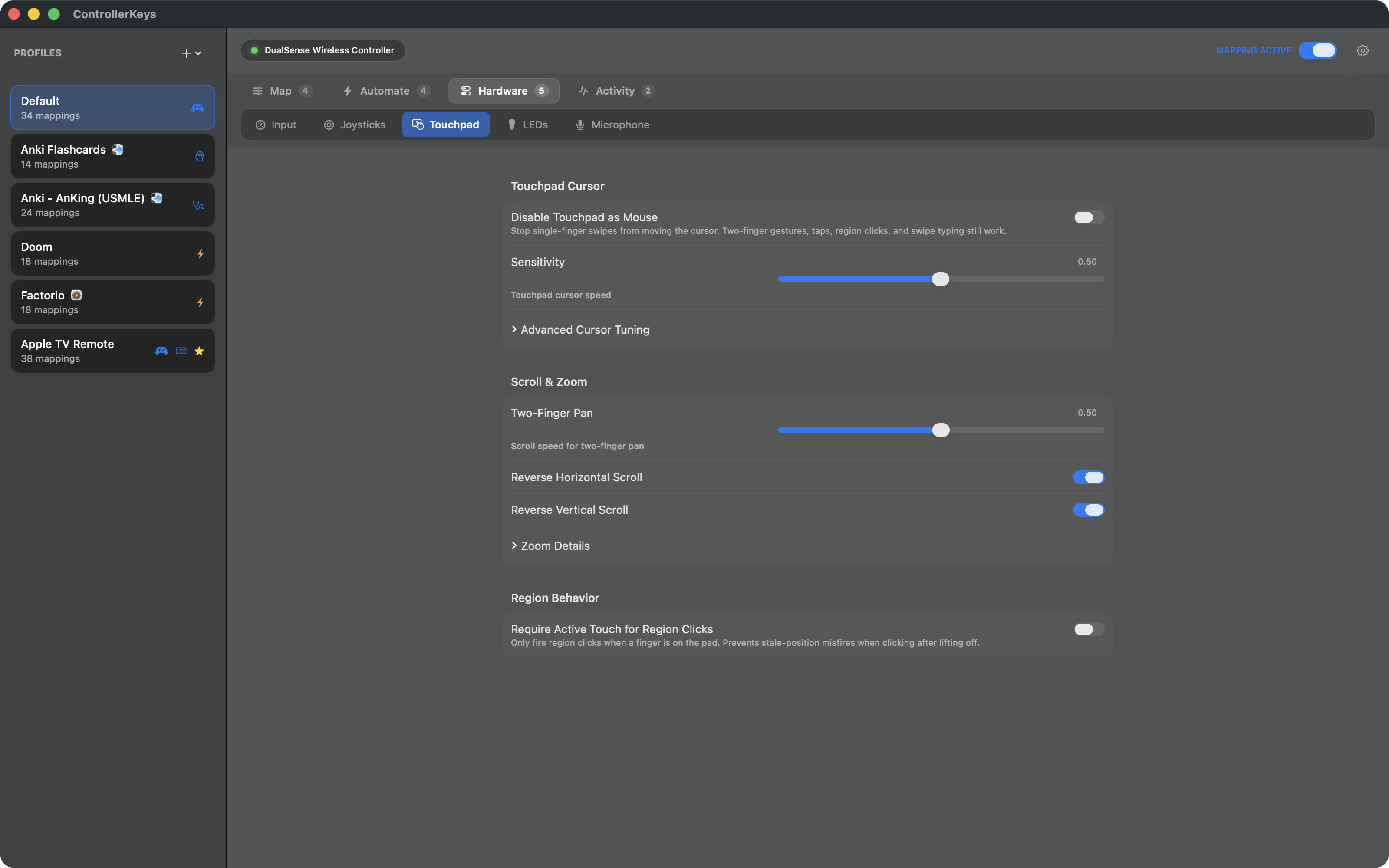1389x868 pixels.
Task: Turn off Reverse Vertical Scroll
Action: coord(1088,510)
